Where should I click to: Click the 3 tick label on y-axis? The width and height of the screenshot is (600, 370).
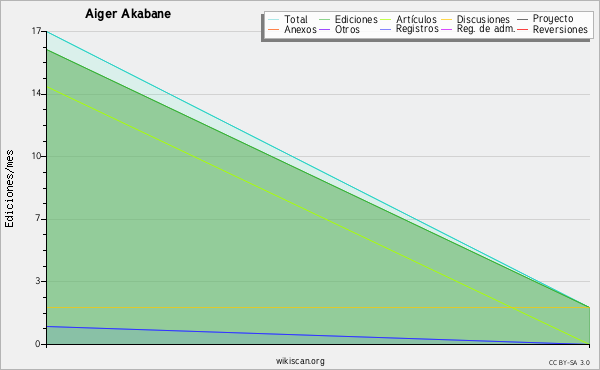click(x=38, y=281)
